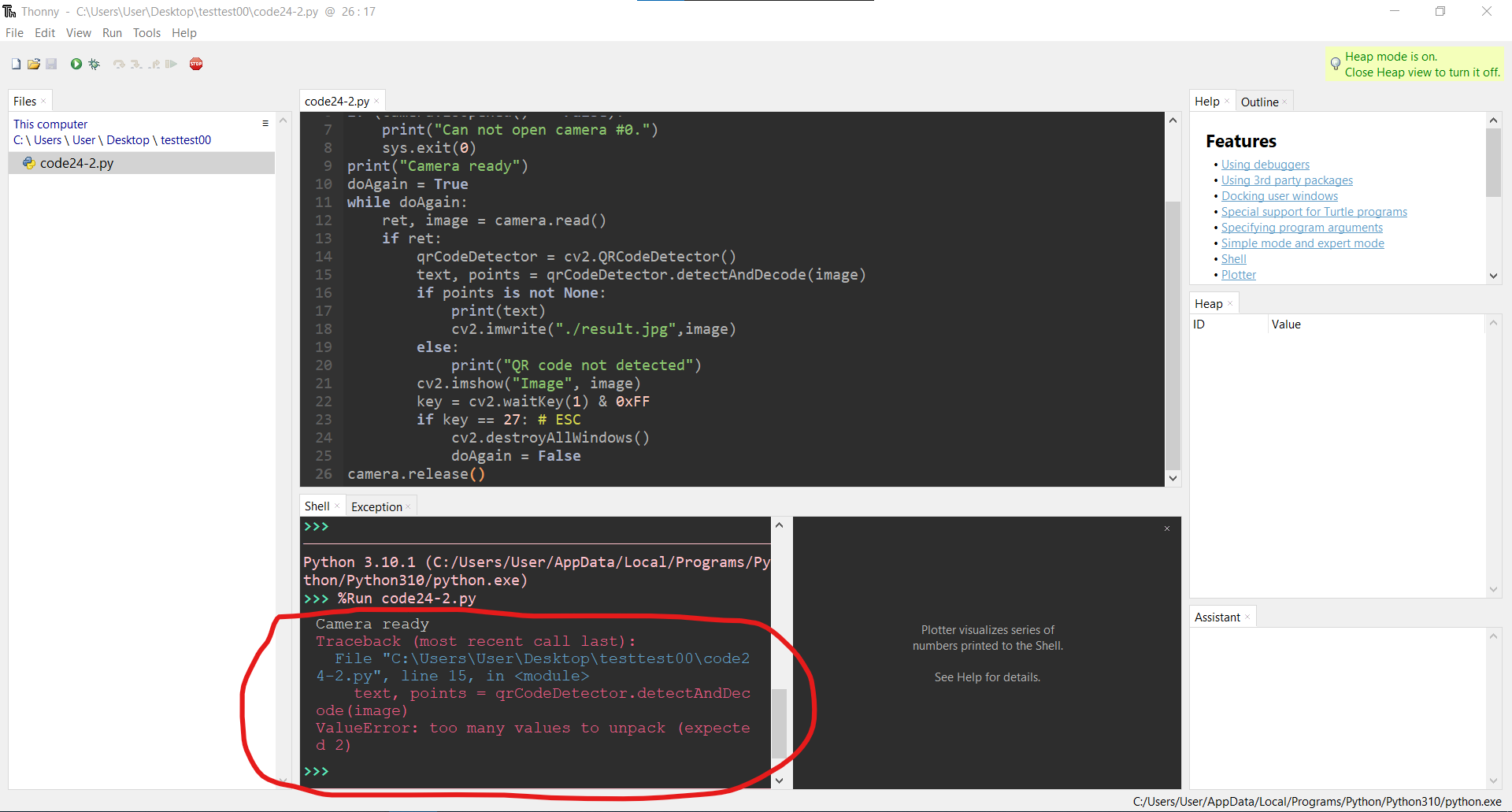This screenshot has width=1512, height=812.
Task: Open the 'Using 3rd party packages' link
Action: (1287, 180)
